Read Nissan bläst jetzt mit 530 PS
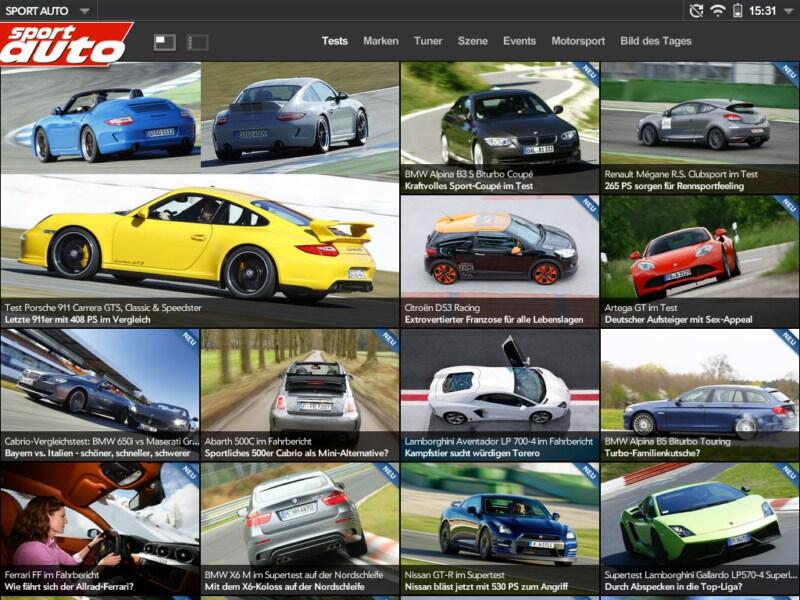The image size is (800, 600). point(486,587)
